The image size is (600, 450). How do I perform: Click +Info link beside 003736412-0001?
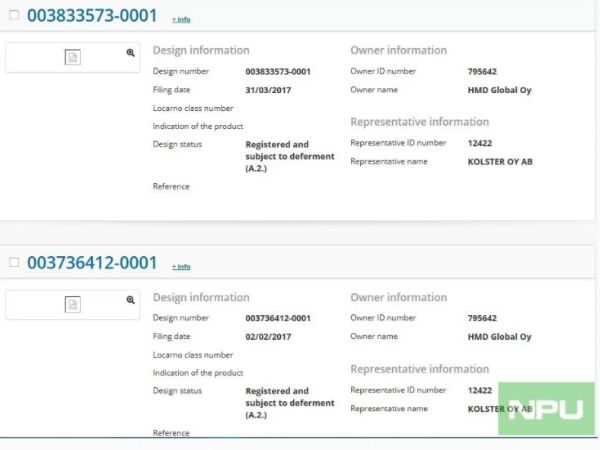(x=181, y=266)
